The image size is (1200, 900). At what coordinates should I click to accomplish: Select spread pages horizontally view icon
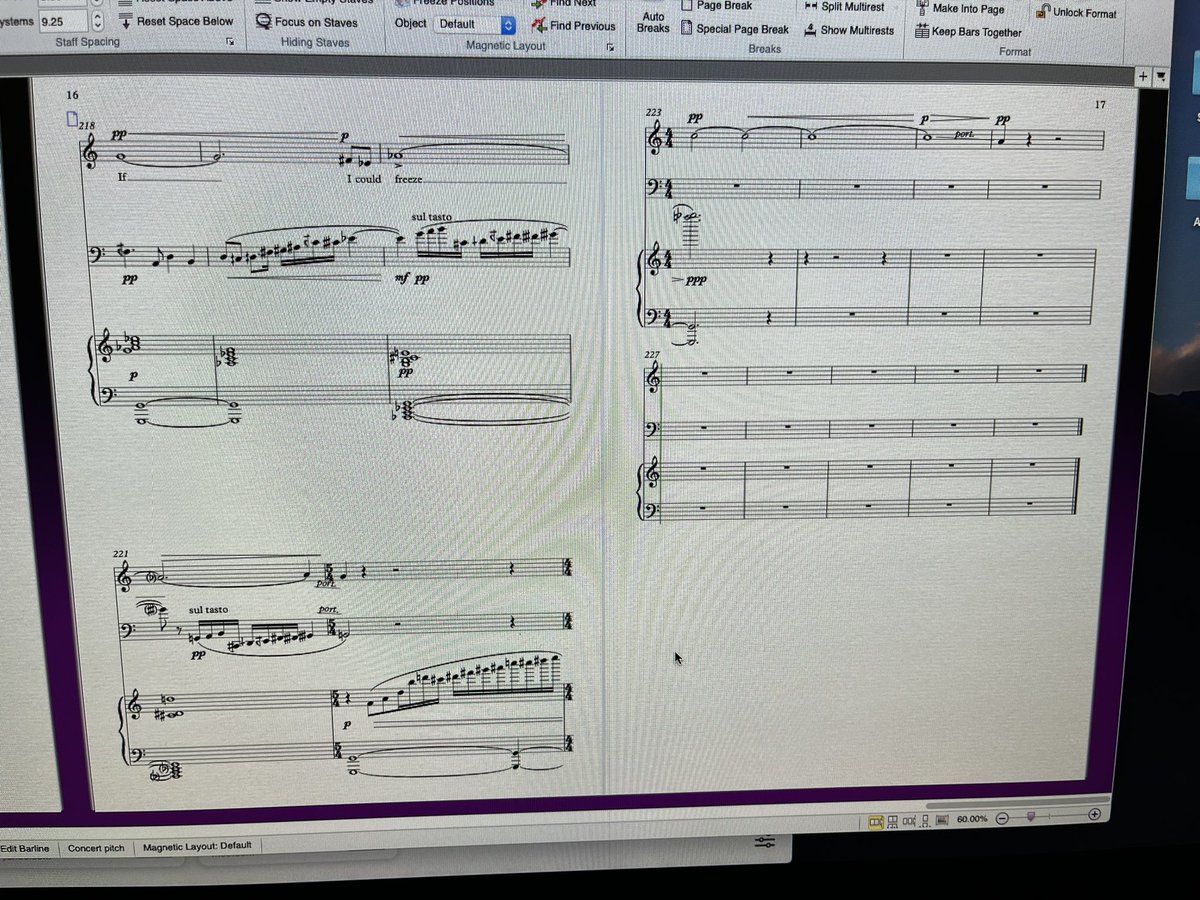(876, 821)
